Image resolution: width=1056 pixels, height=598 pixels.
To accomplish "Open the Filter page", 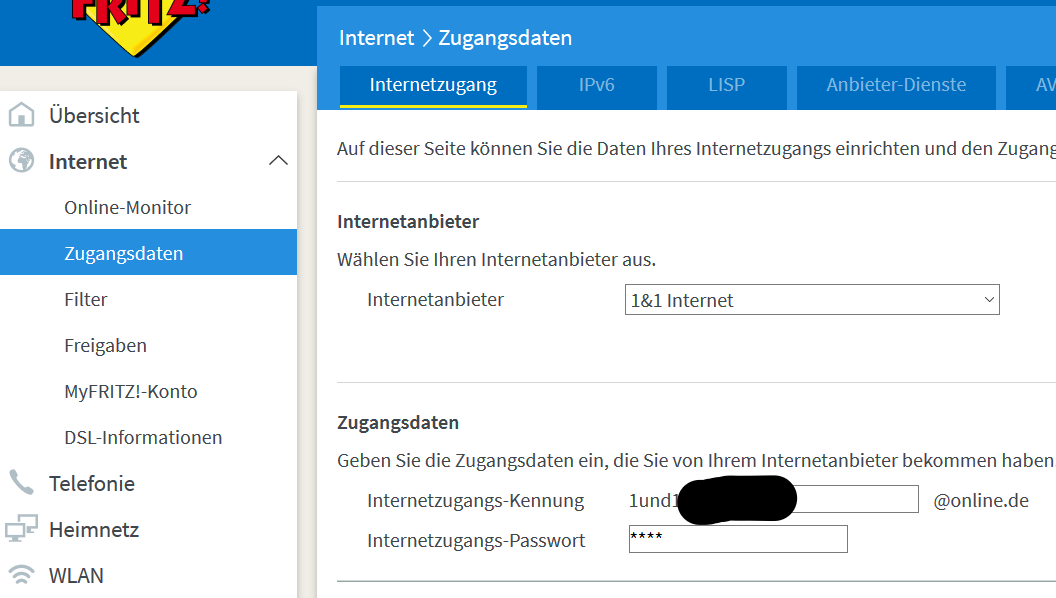I will [86, 299].
